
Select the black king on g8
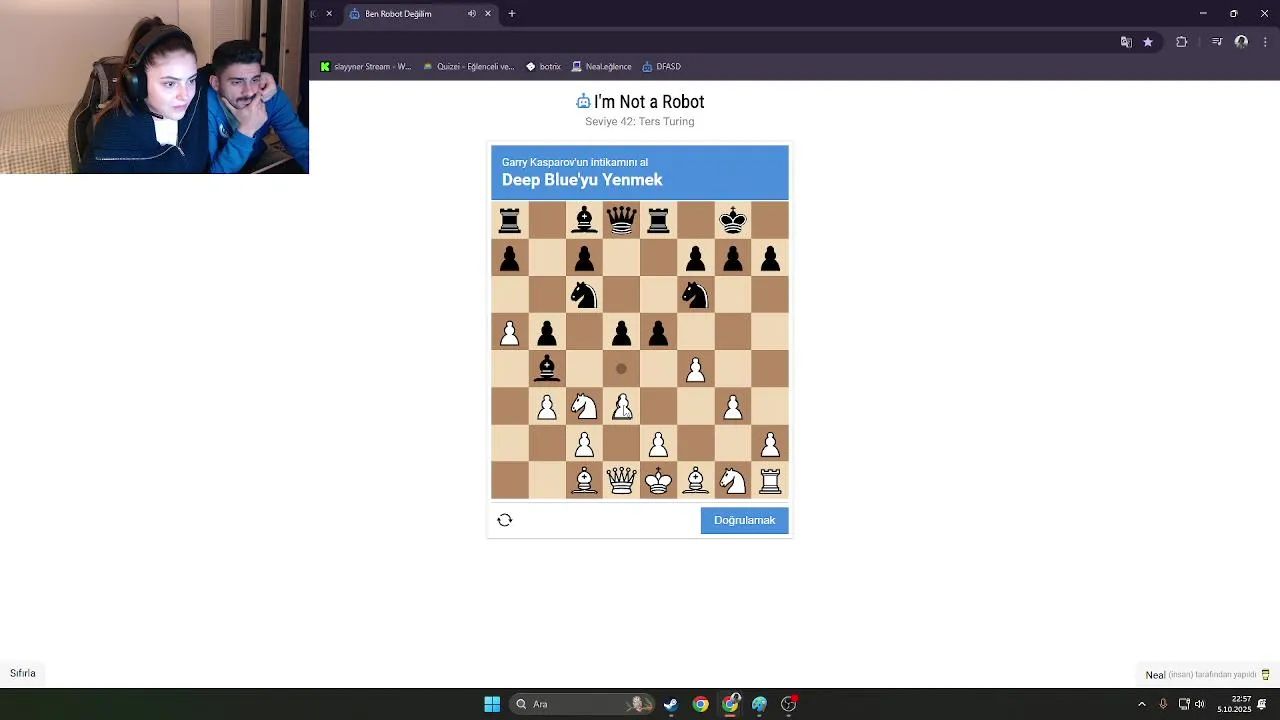coord(733,220)
